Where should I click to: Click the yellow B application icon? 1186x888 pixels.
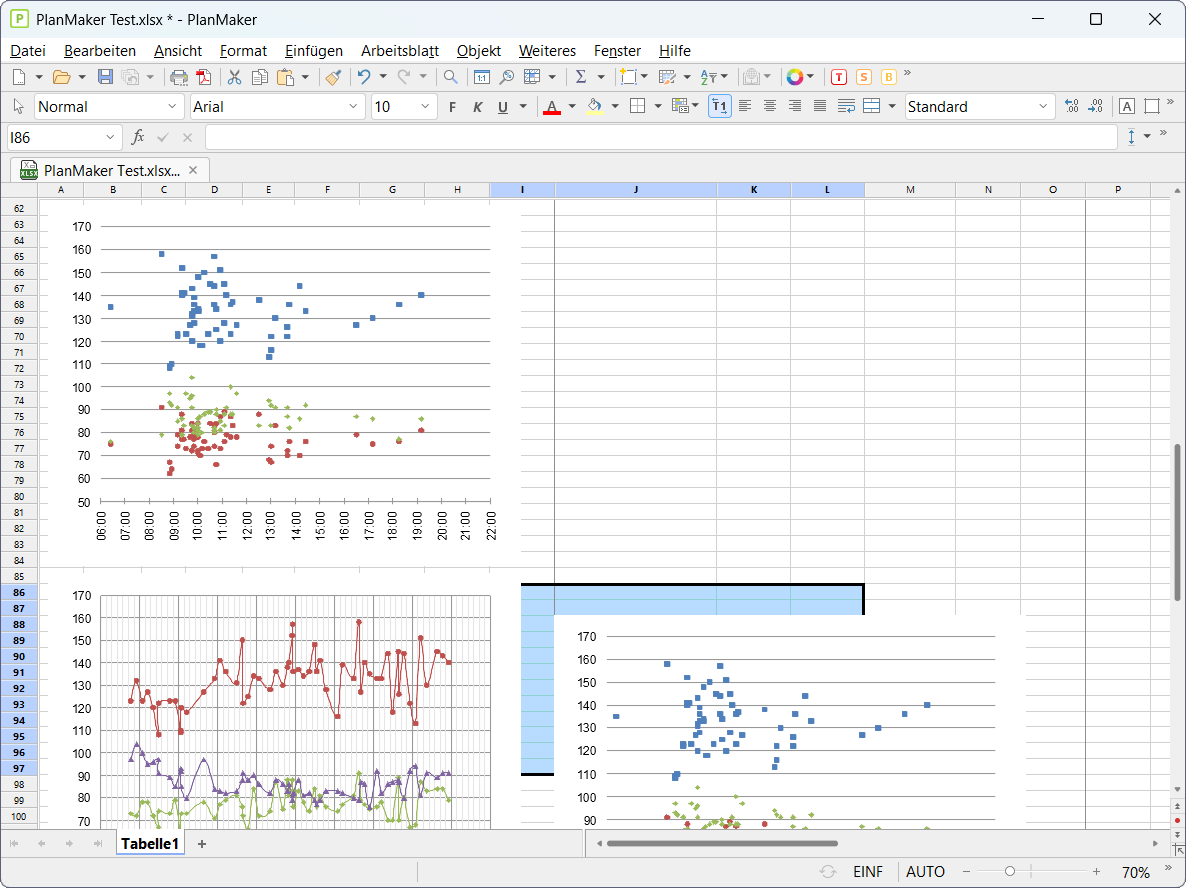[889, 76]
